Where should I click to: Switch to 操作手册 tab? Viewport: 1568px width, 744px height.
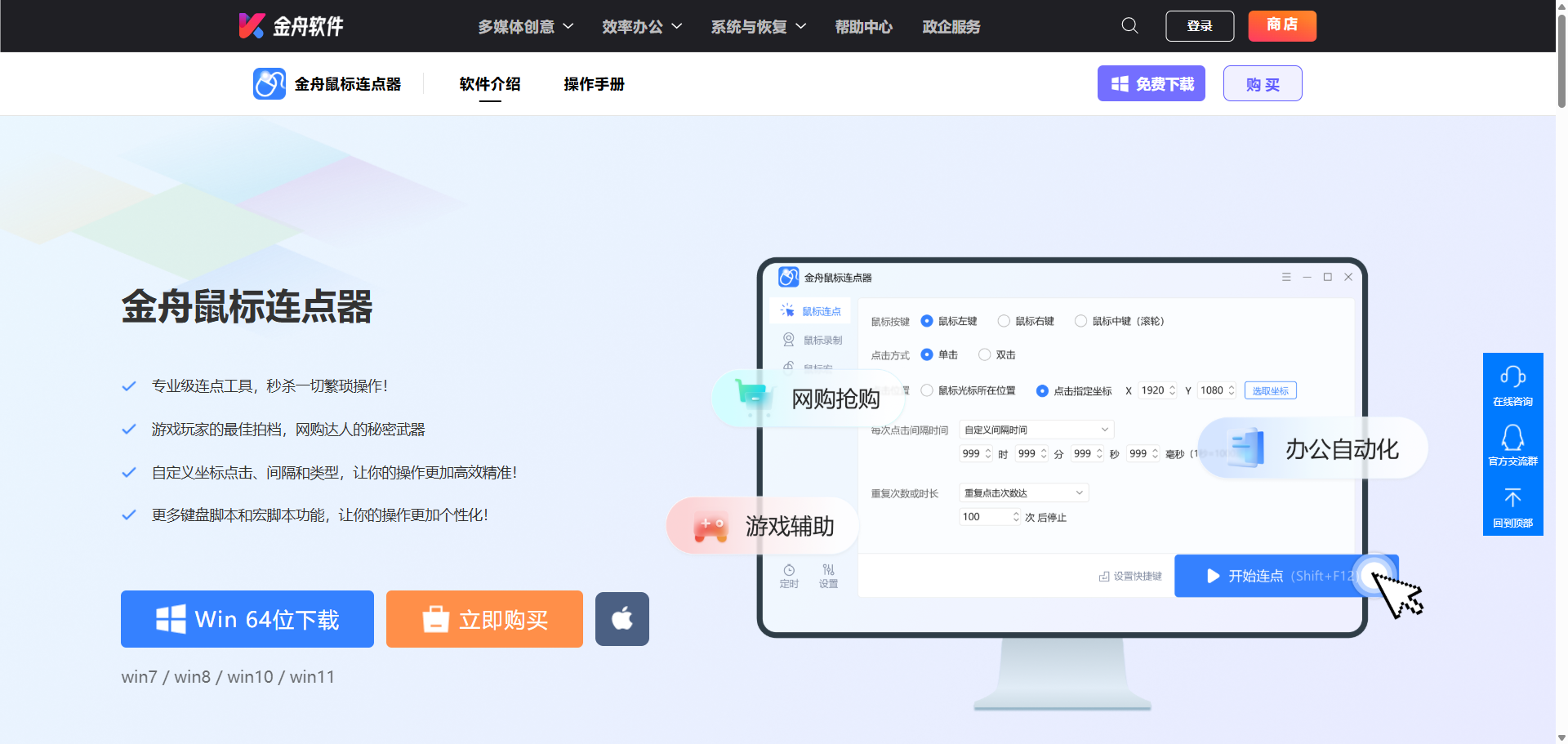tap(594, 83)
